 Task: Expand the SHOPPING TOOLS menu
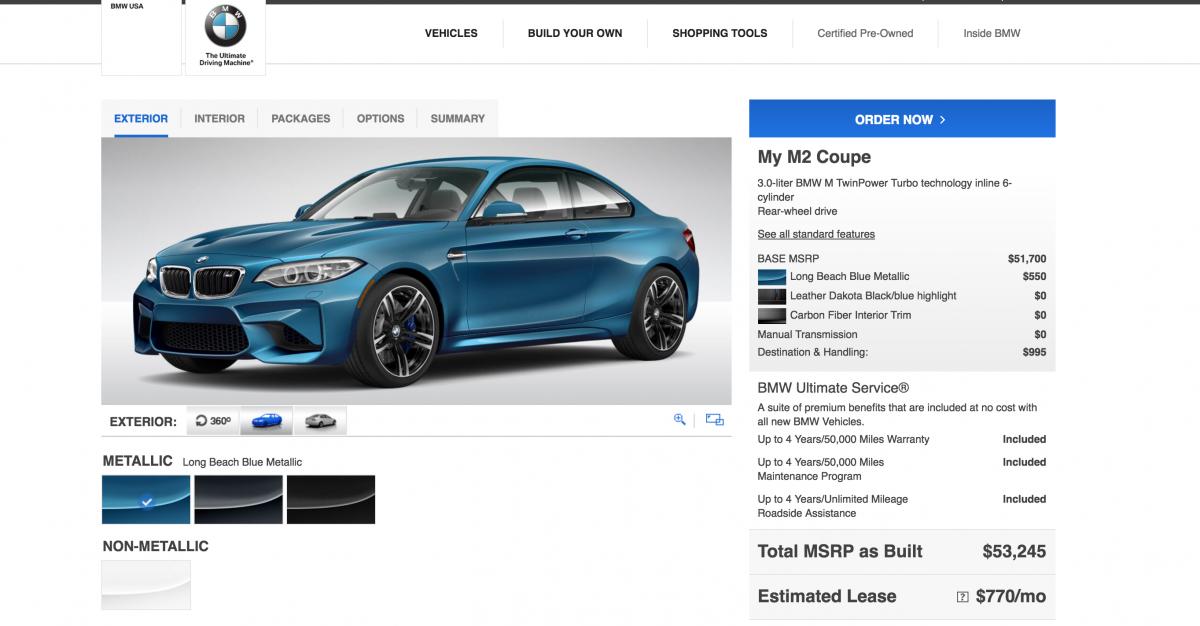pyautogui.click(x=718, y=33)
